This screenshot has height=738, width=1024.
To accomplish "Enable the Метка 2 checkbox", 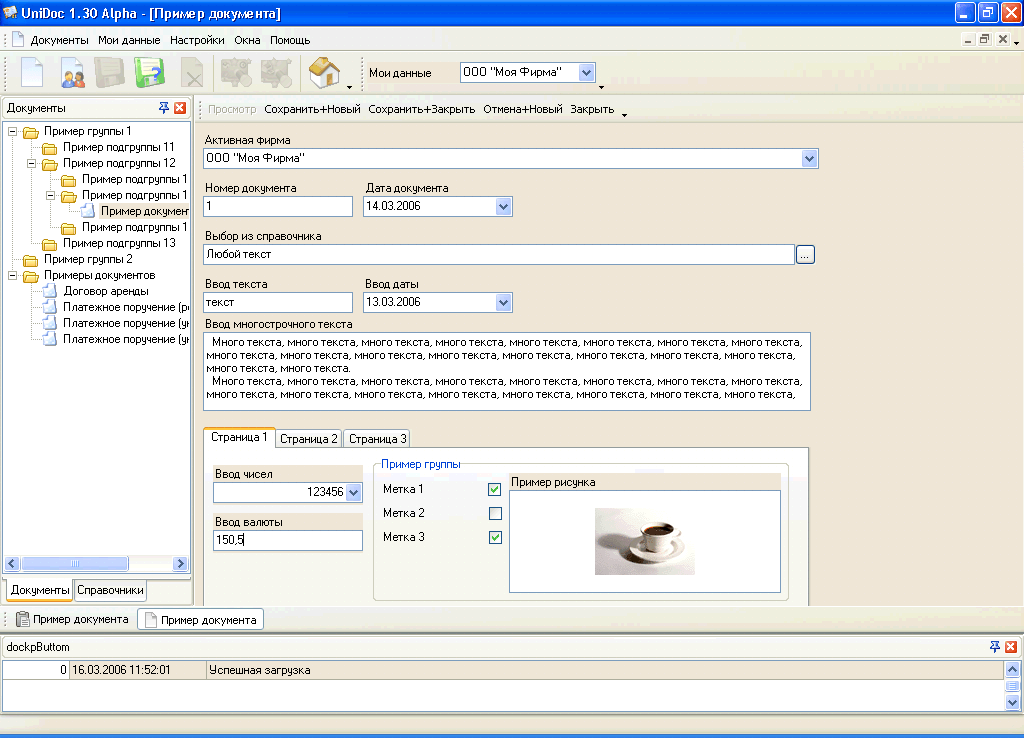I will pyautogui.click(x=494, y=514).
